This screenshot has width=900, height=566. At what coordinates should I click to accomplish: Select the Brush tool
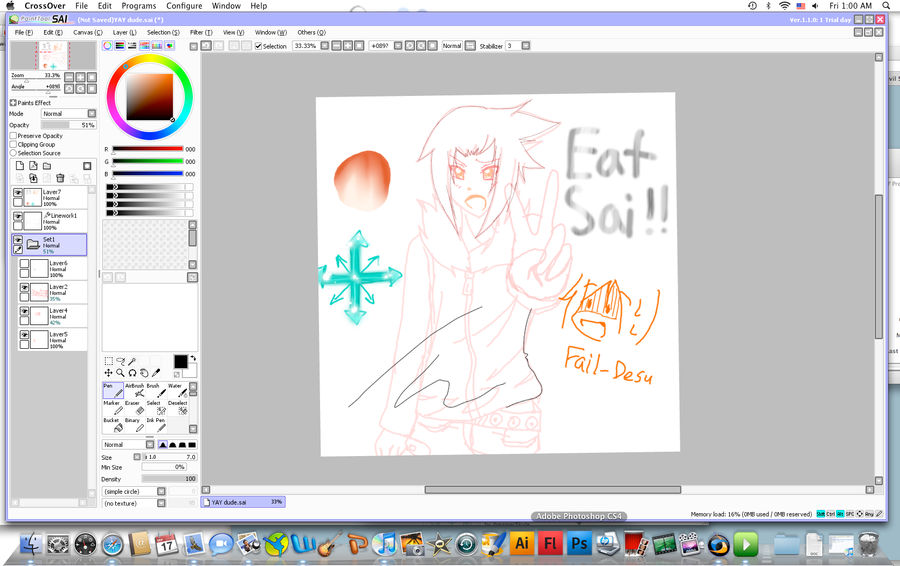coord(156,390)
